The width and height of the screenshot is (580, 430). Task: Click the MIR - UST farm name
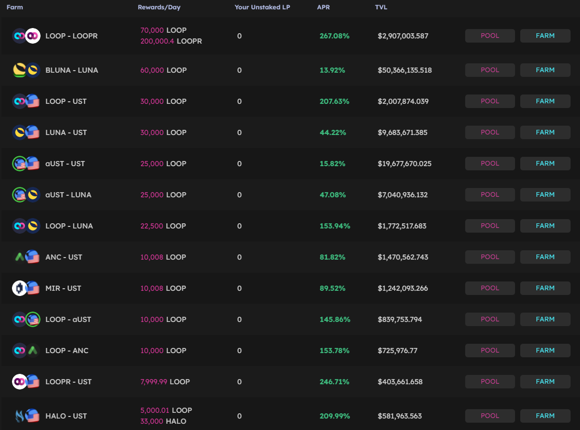pyautogui.click(x=63, y=288)
